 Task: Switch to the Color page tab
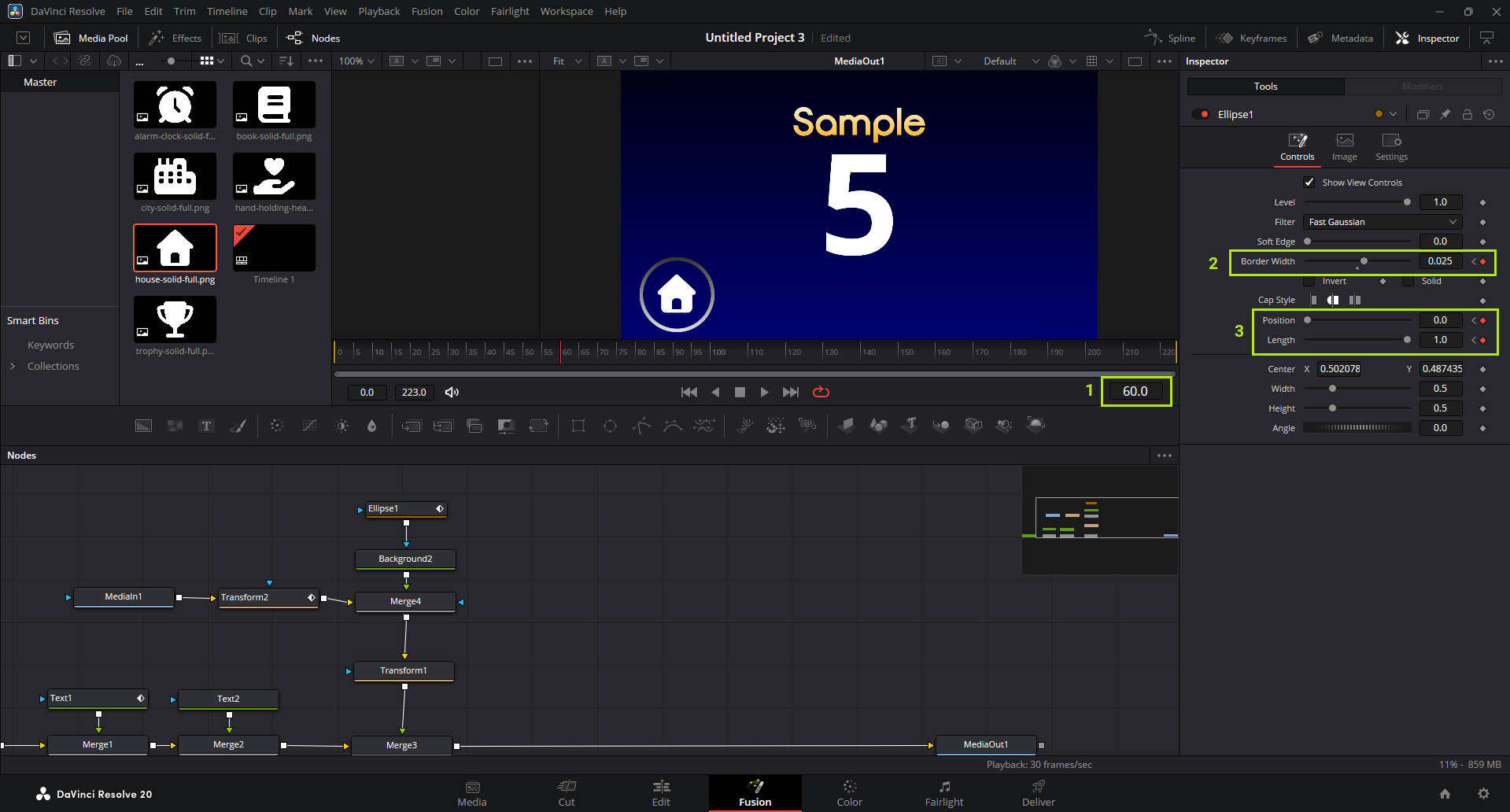click(x=849, y=792)
